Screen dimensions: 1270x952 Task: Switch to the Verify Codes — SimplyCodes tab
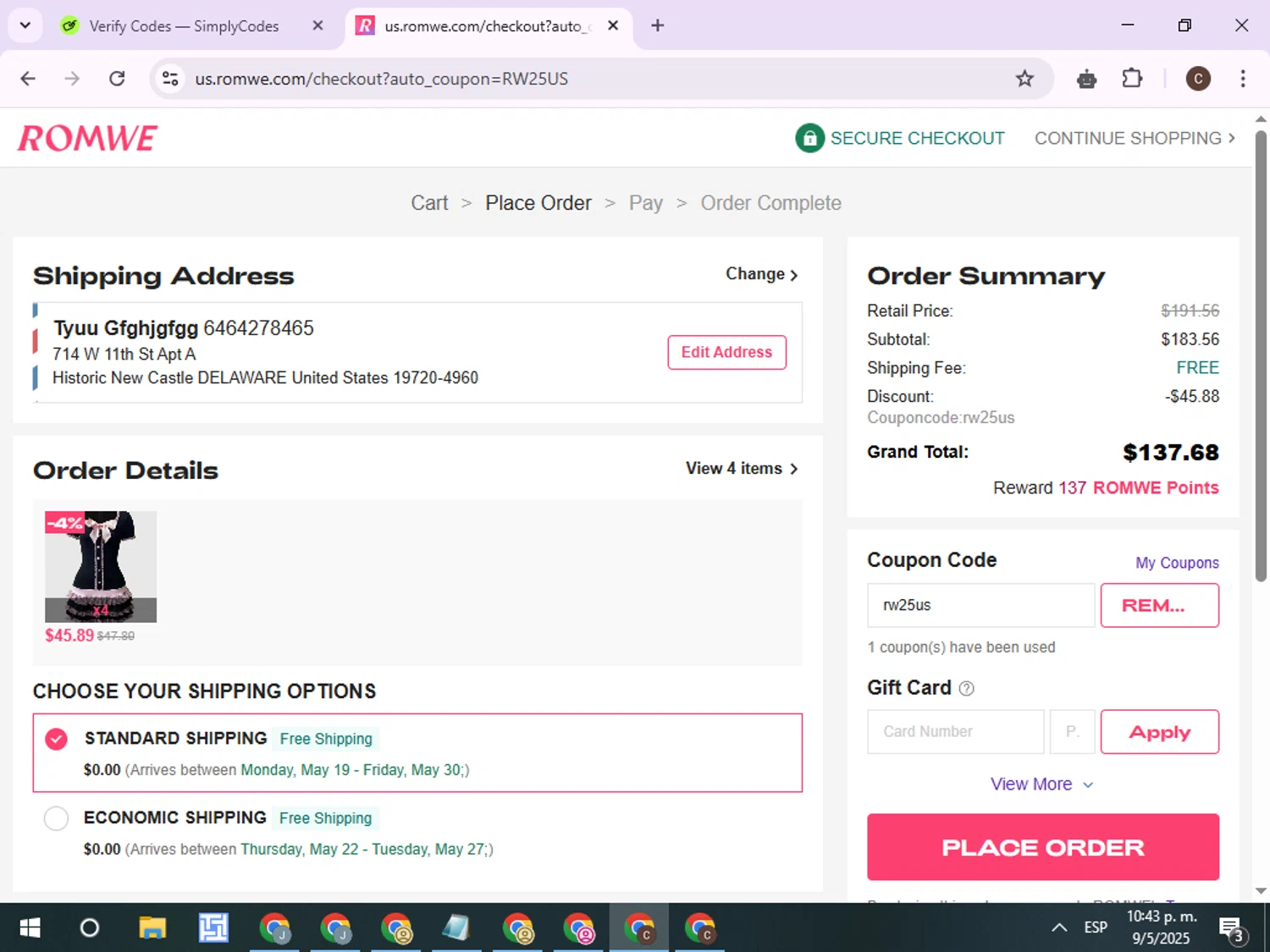click(184, 25)
